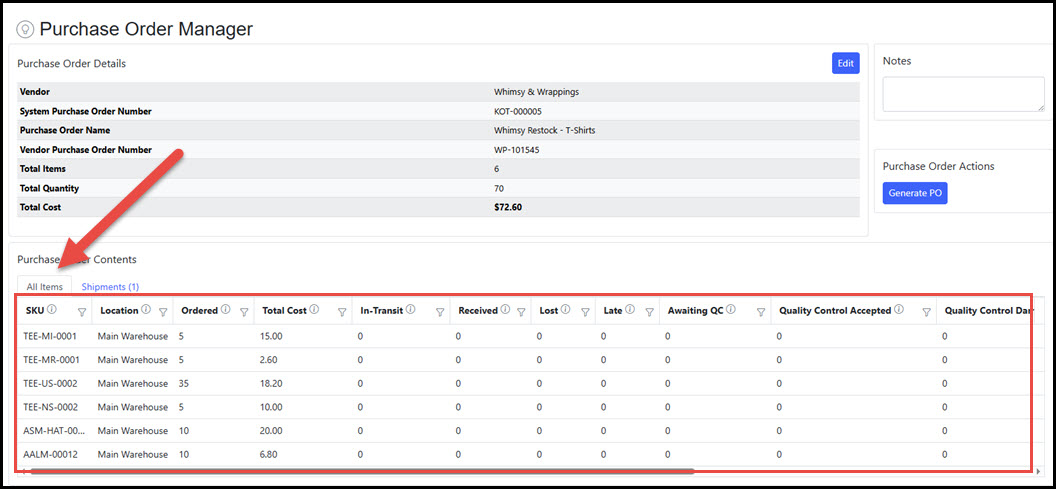Click the Edit button
The width and height of the screenshot is (1056, 489).
point(845,63)
